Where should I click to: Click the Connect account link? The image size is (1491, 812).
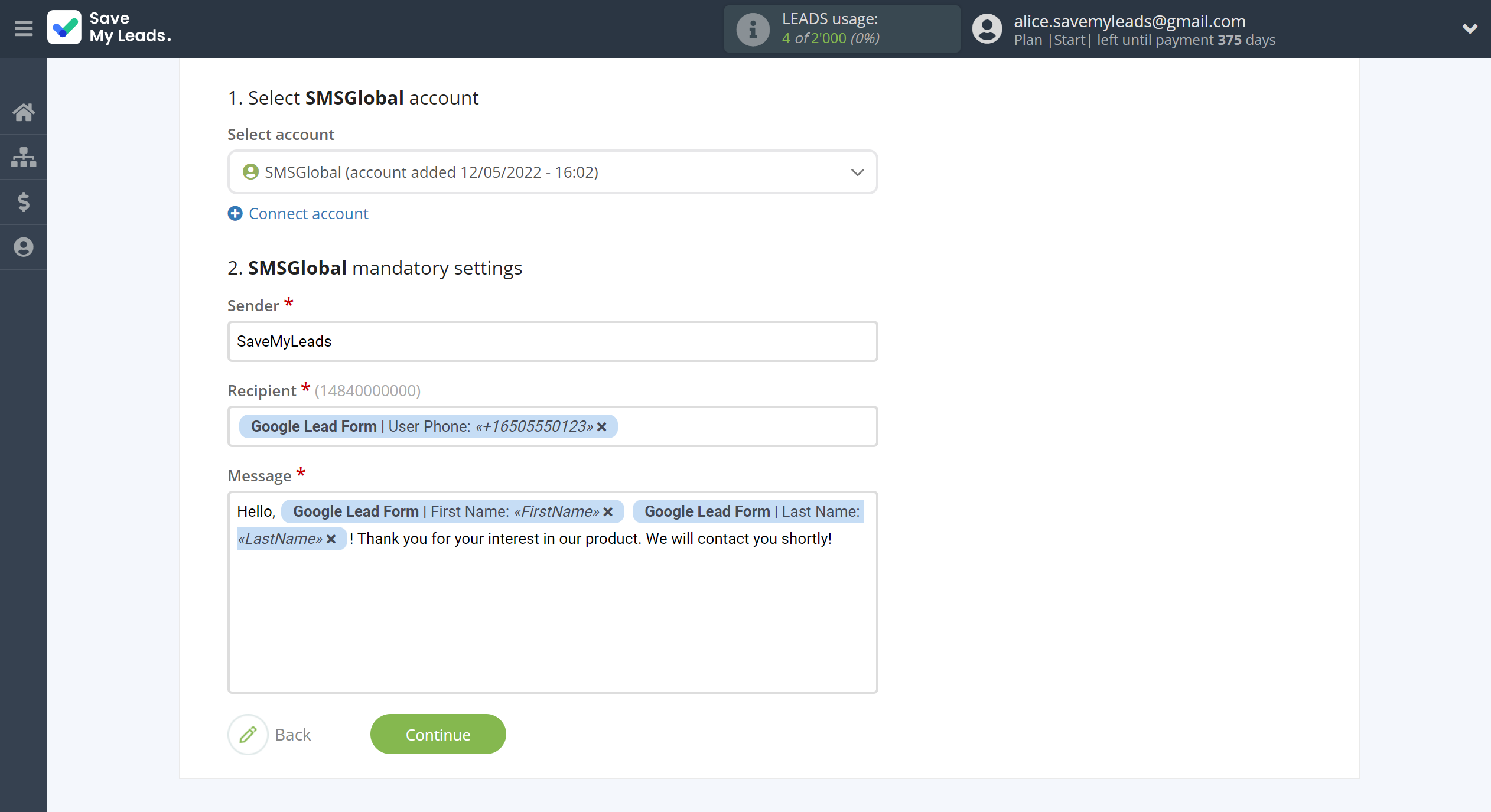click(x=308, y=214)
